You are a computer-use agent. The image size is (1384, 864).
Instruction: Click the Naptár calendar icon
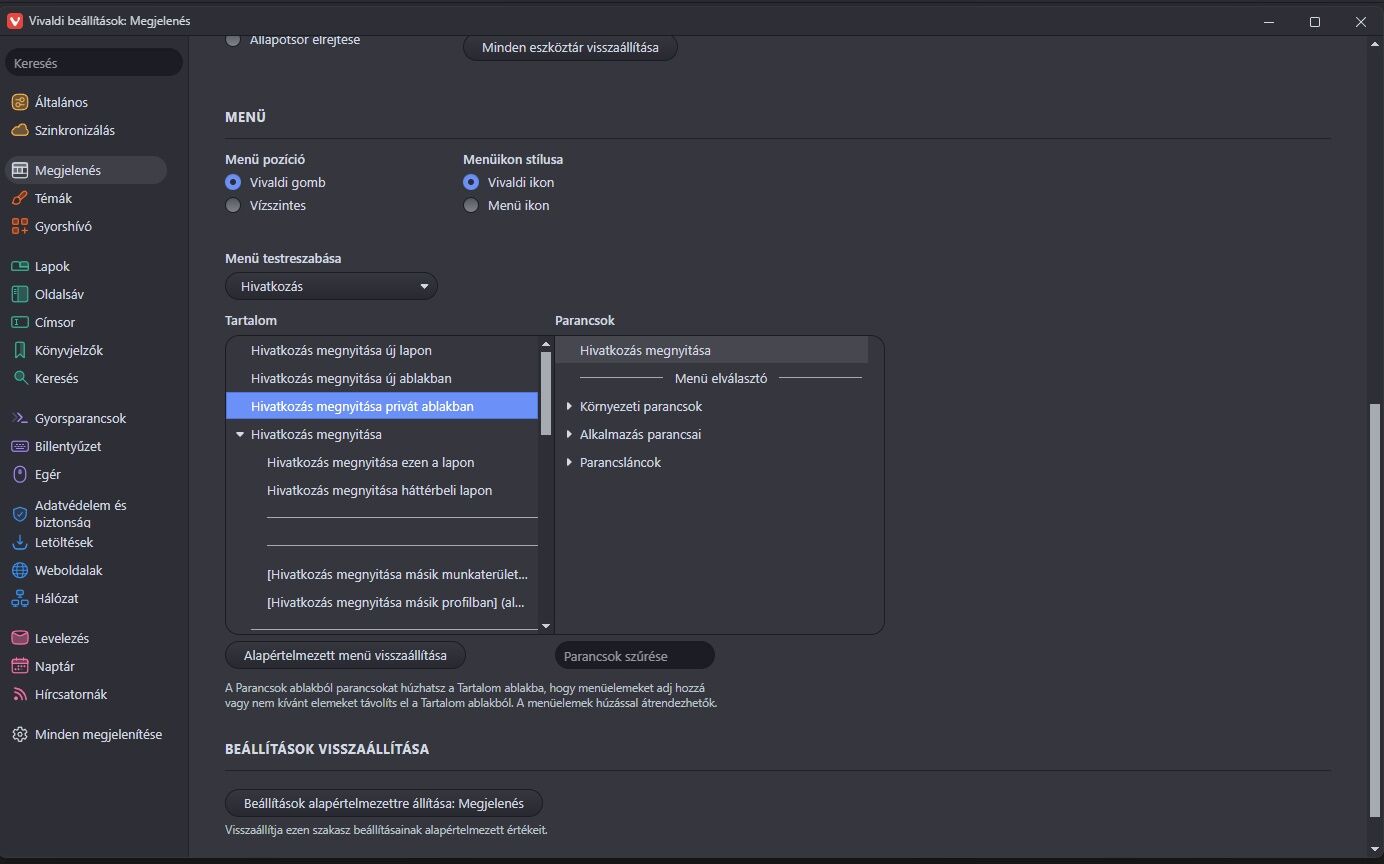pyautogui.click(x=19, y=666)
